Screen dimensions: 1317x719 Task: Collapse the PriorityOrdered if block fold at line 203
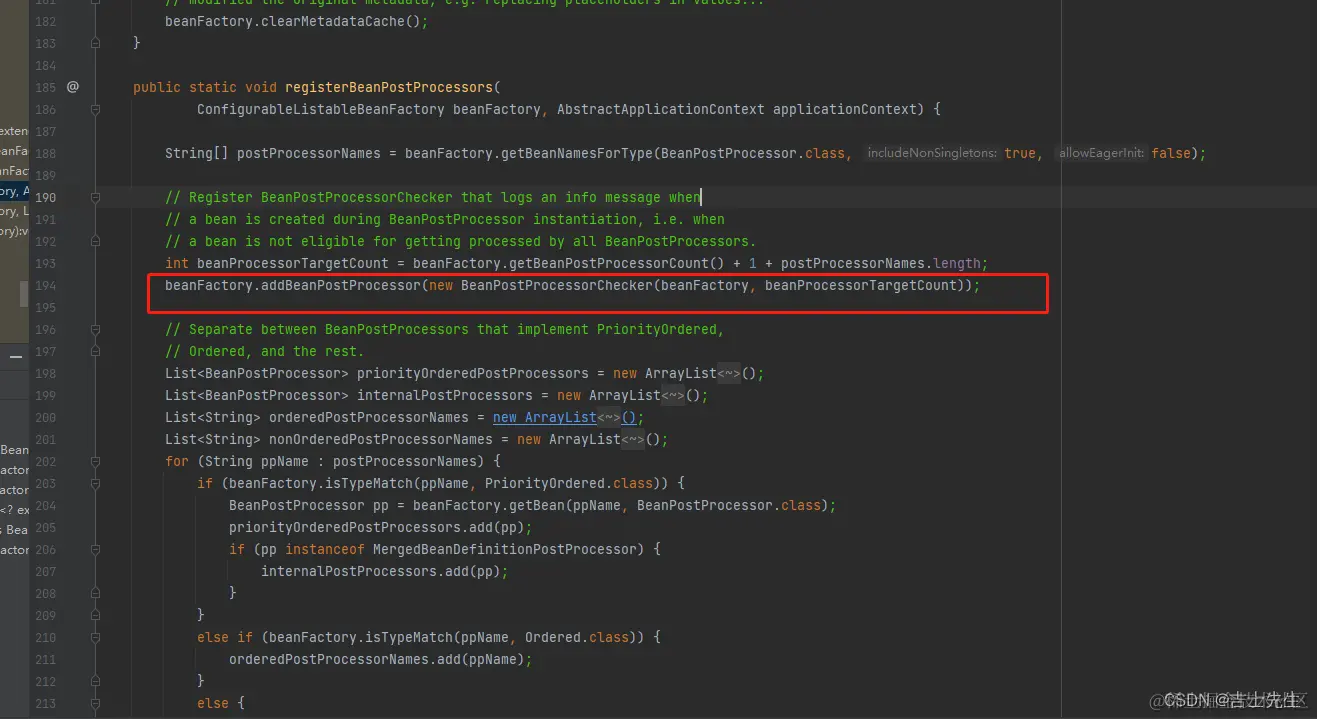point(96,483)
